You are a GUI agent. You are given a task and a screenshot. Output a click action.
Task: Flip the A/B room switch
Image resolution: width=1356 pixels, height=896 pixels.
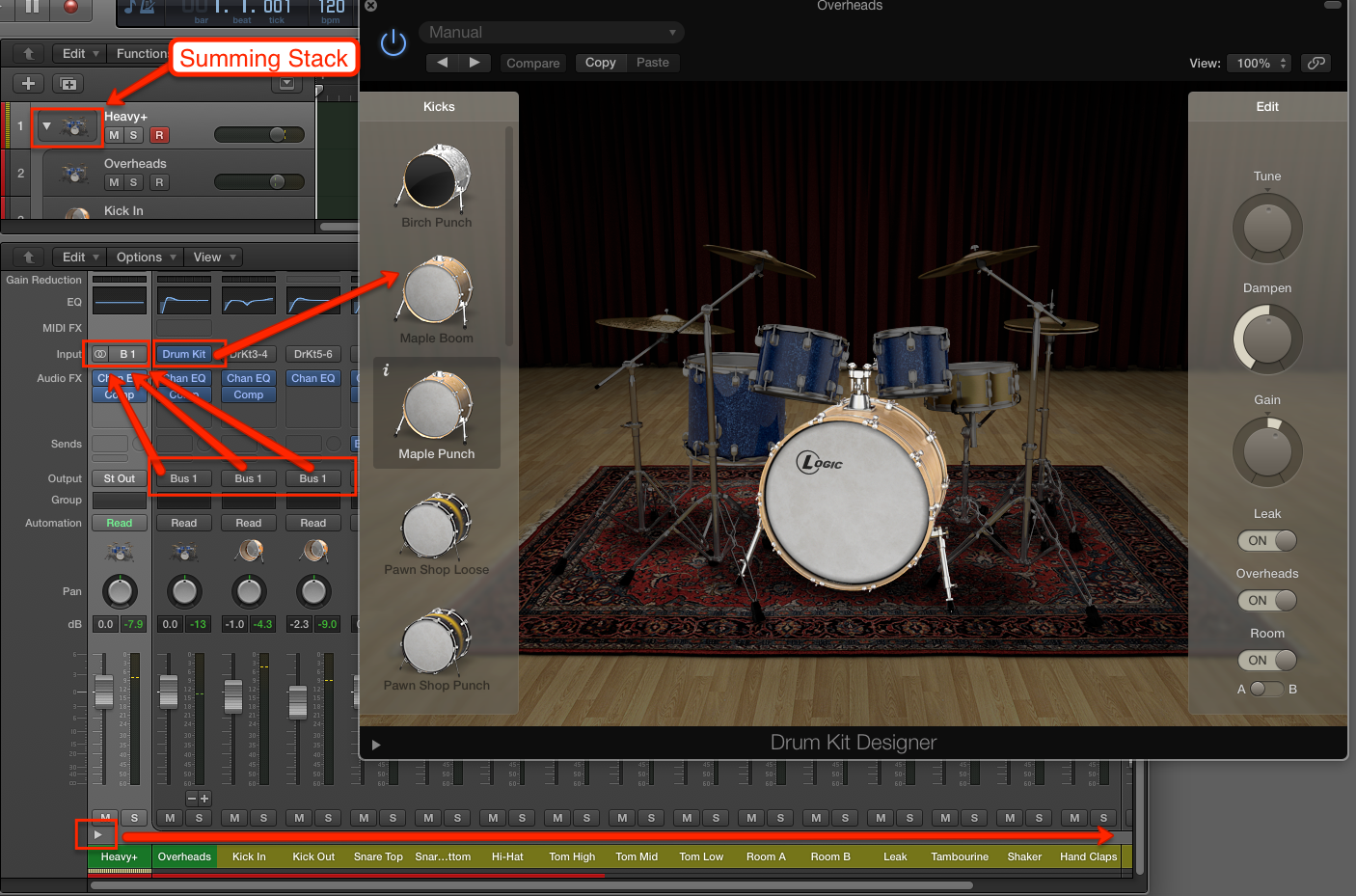click(x=1266, y=689)
